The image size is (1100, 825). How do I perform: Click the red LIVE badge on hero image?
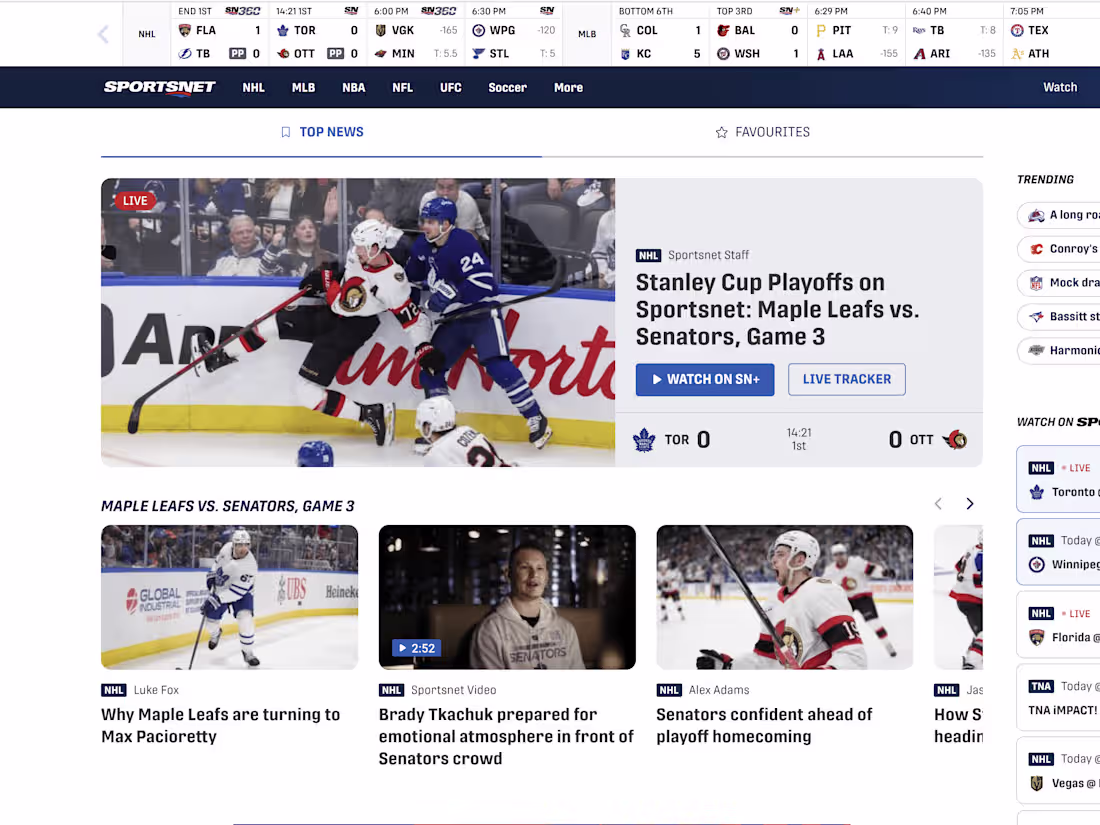(x=135, y=201)
